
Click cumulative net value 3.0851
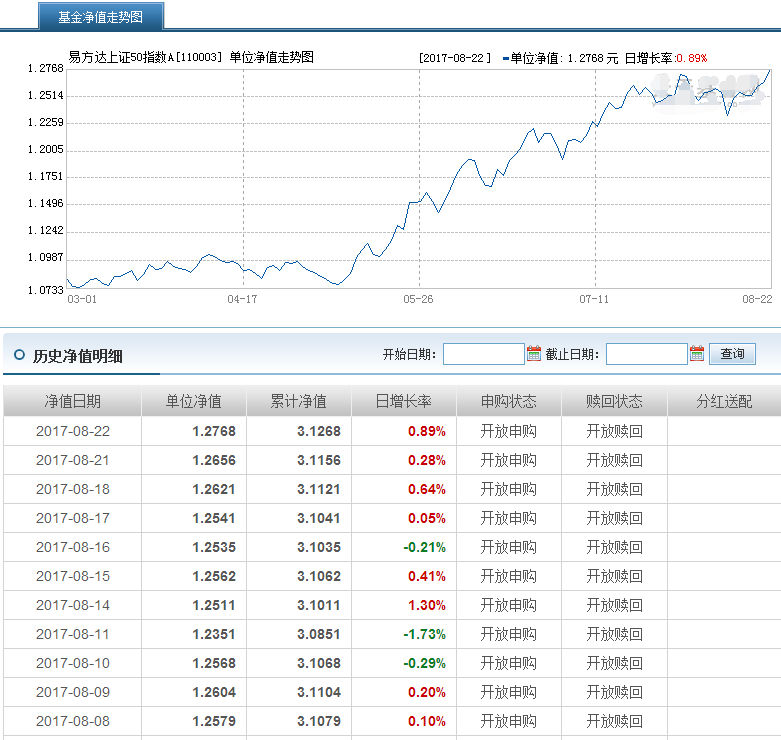tap(319, 634)
